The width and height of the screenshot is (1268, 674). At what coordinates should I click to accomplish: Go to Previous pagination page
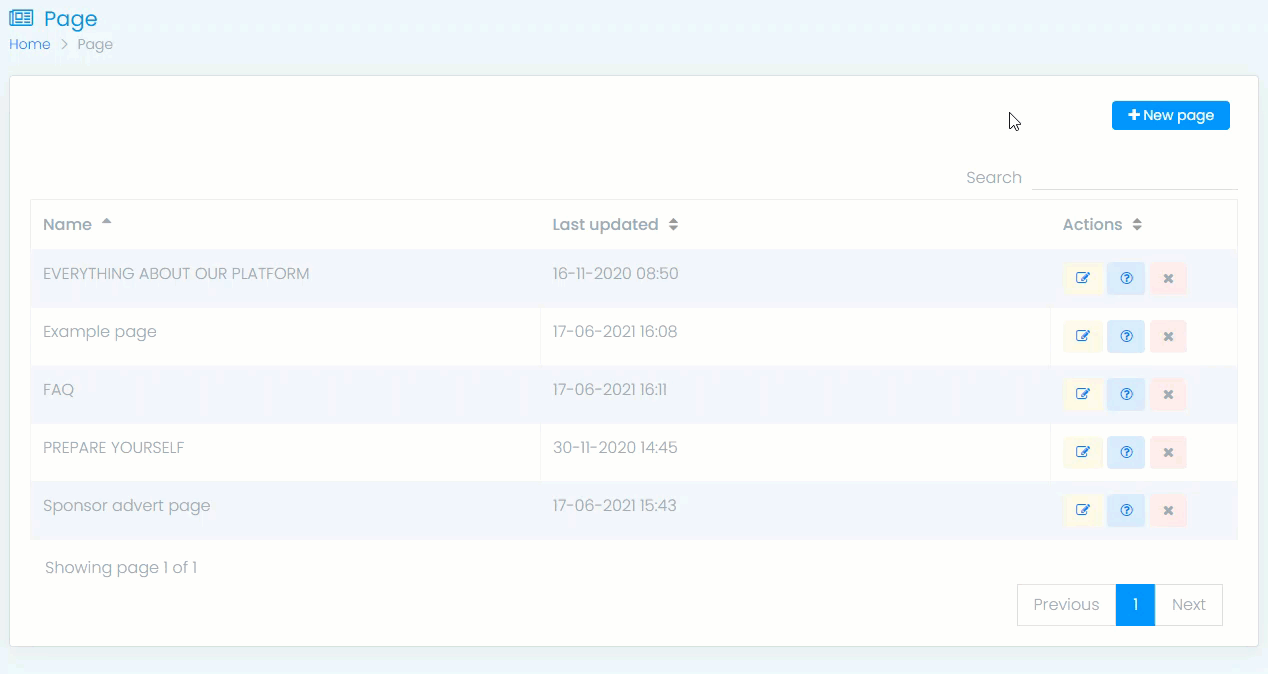click(1066, 605)
